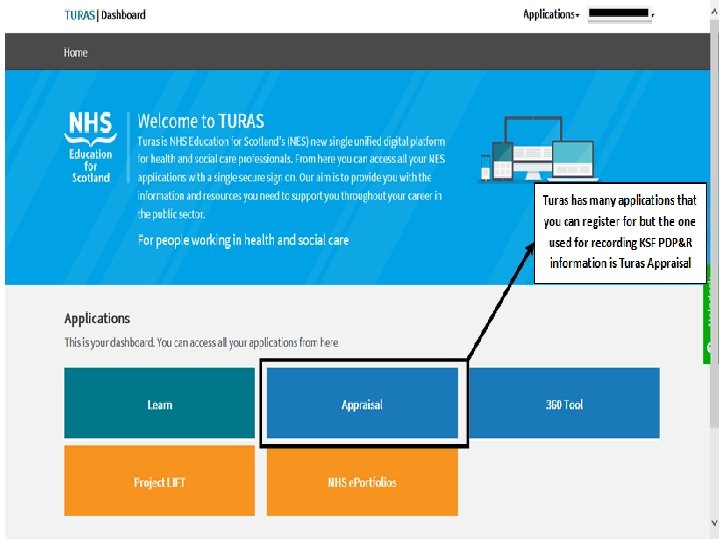Open the redacted user account menu
This screenshot has height=540, width=720.
tap(621, 14)
